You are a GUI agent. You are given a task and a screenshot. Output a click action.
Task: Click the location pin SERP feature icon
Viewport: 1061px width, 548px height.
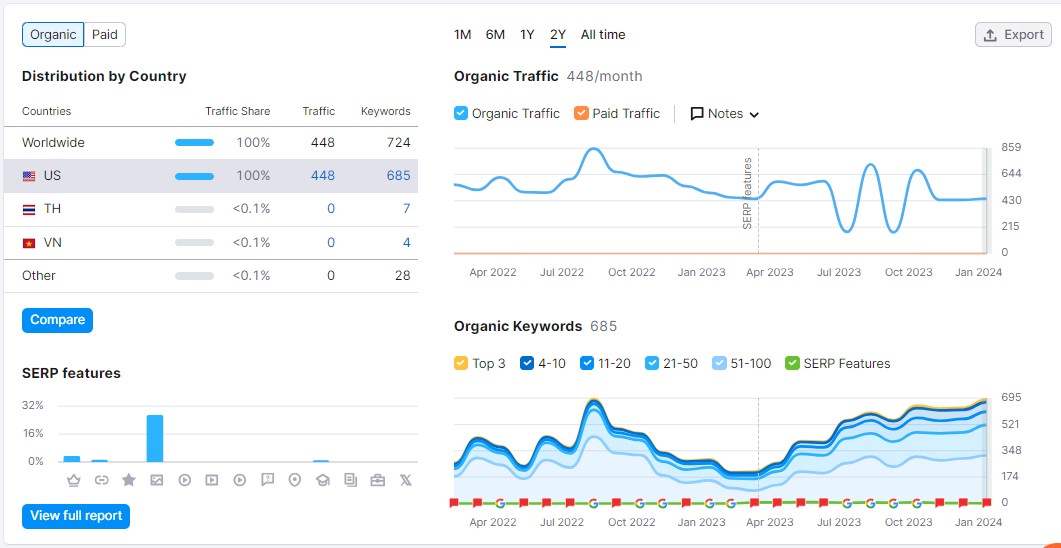pyautogui.click(x=294, y=480)
